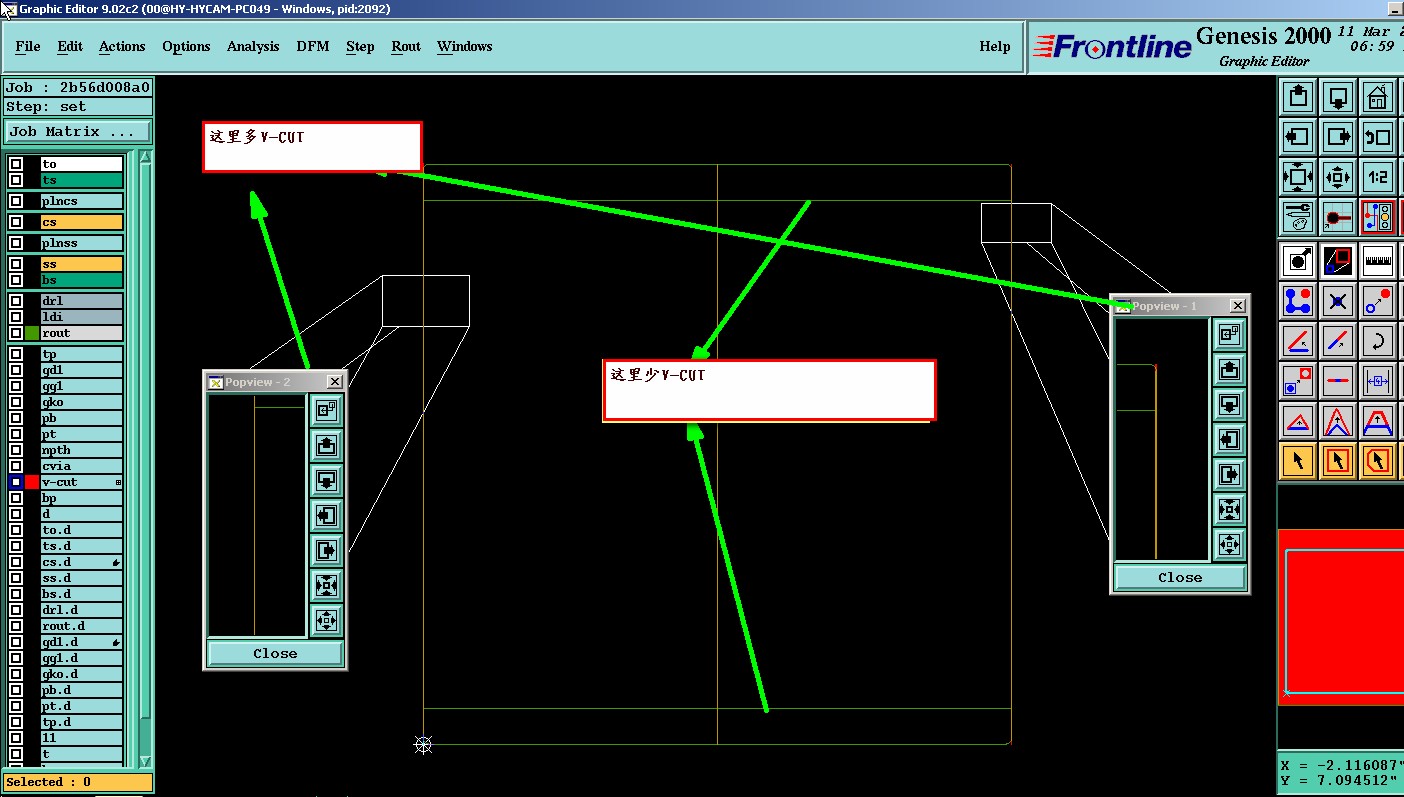Select the ruler measurement tool

pos(1378,261)
